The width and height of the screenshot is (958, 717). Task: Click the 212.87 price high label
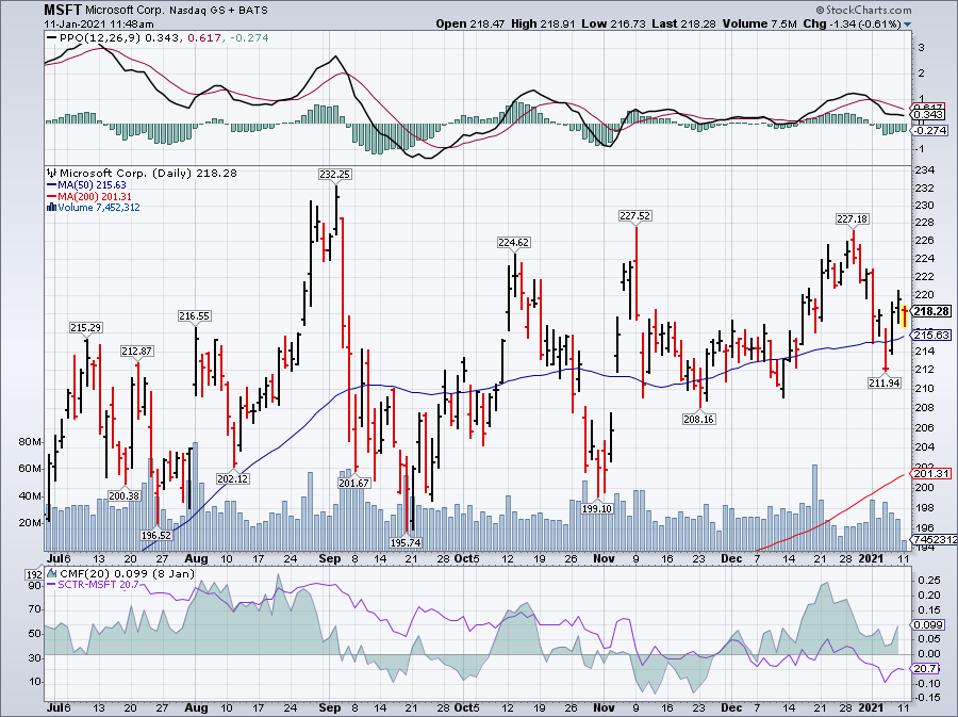point(137,351)
